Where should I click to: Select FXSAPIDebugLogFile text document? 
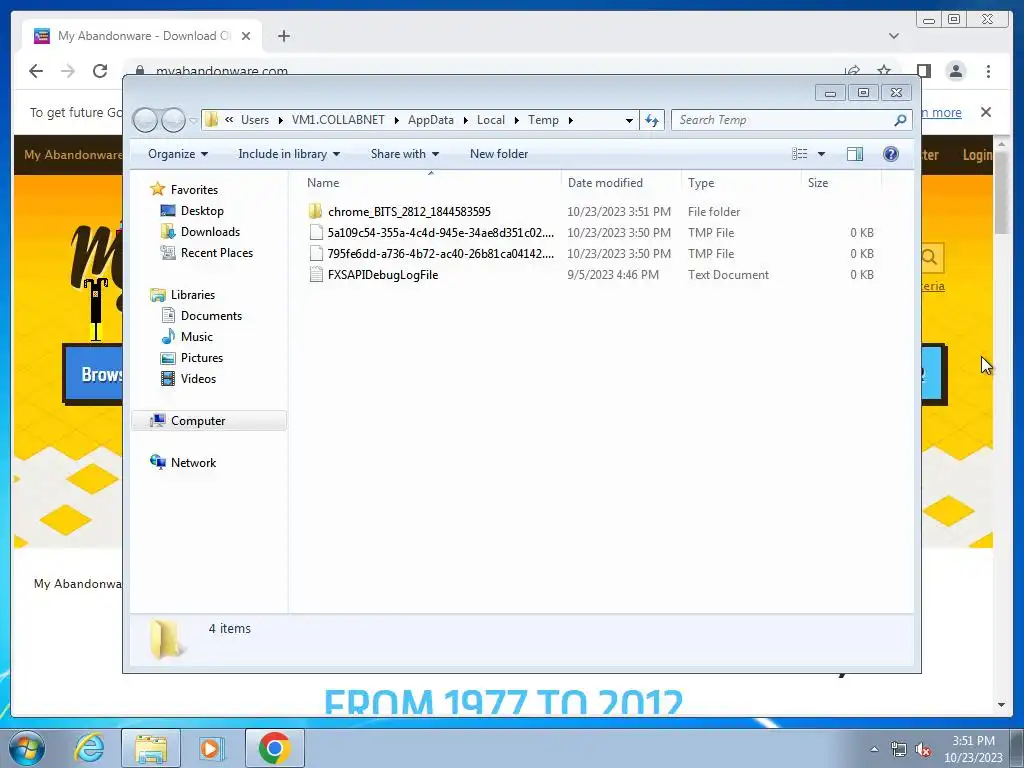coord(383,275)
